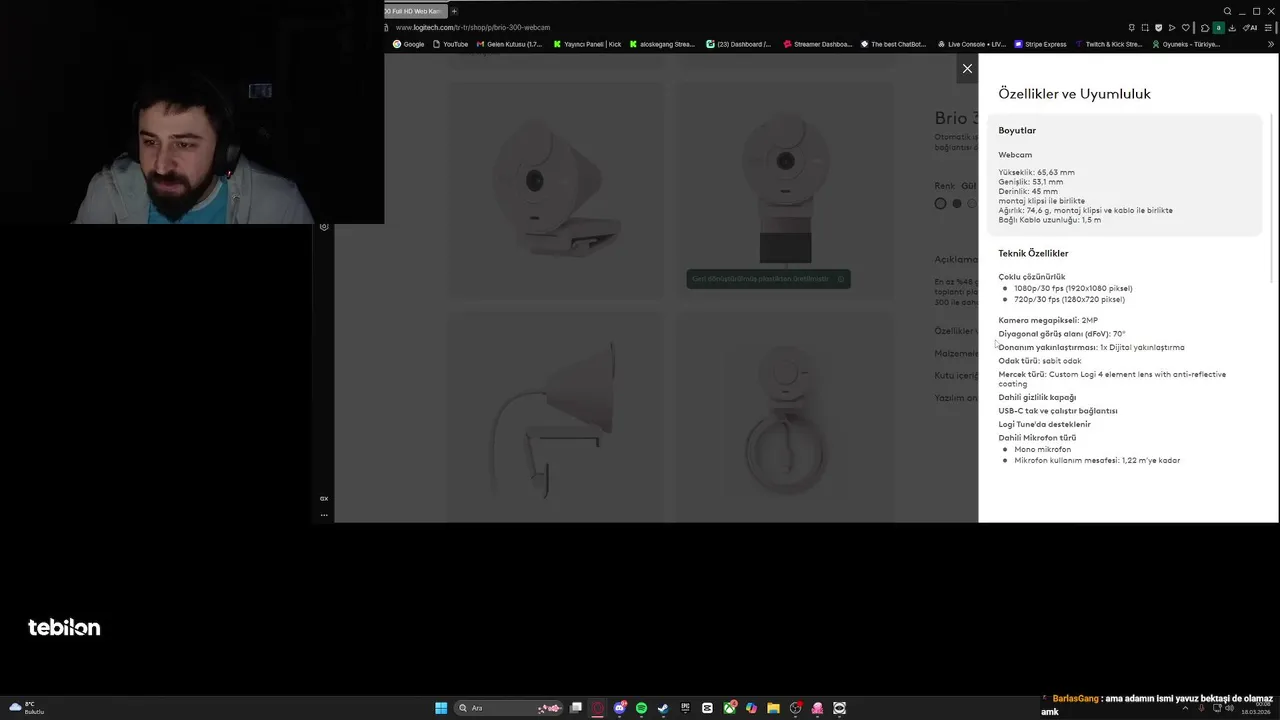Open OBS Studio from the taskbar
Image resolution: width=1280 pixels, height=720 pixels.
796,708
